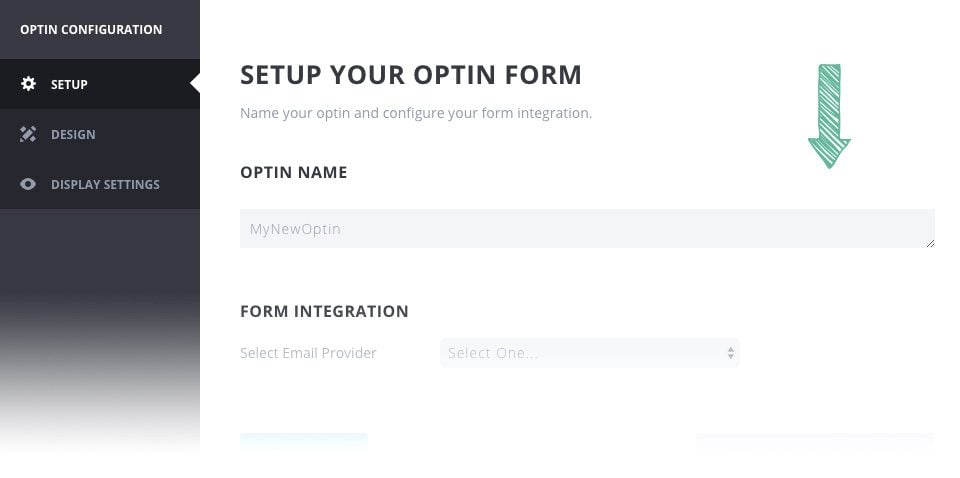
Task: Click the Optin Configuration sidebar header
Action: (x=91, y=30)
